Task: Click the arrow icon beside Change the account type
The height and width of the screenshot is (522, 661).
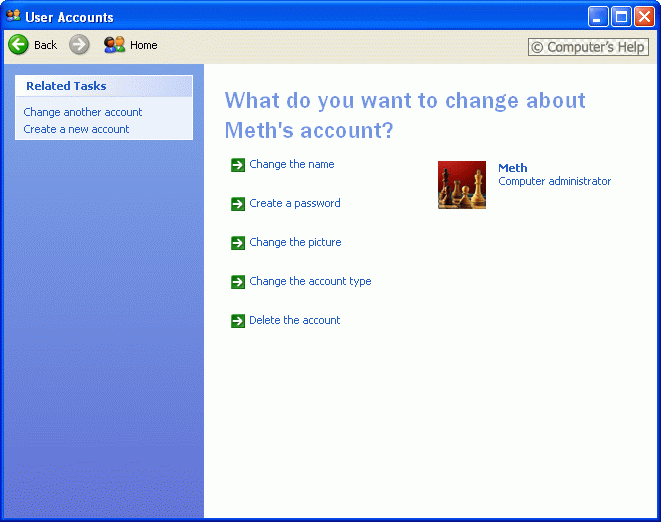Action: (x=238, y=282)
